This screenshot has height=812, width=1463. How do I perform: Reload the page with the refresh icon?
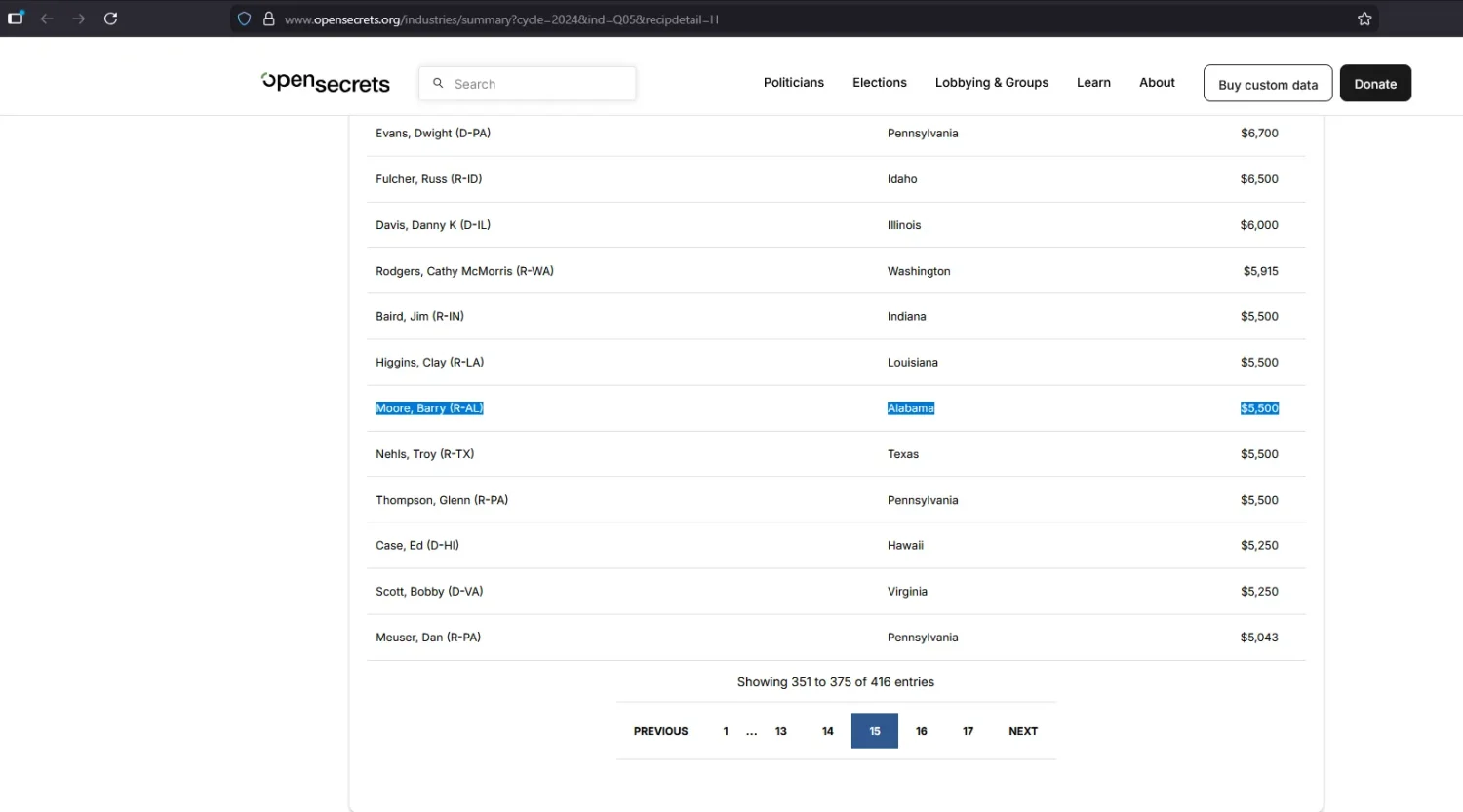coord(111,19)
